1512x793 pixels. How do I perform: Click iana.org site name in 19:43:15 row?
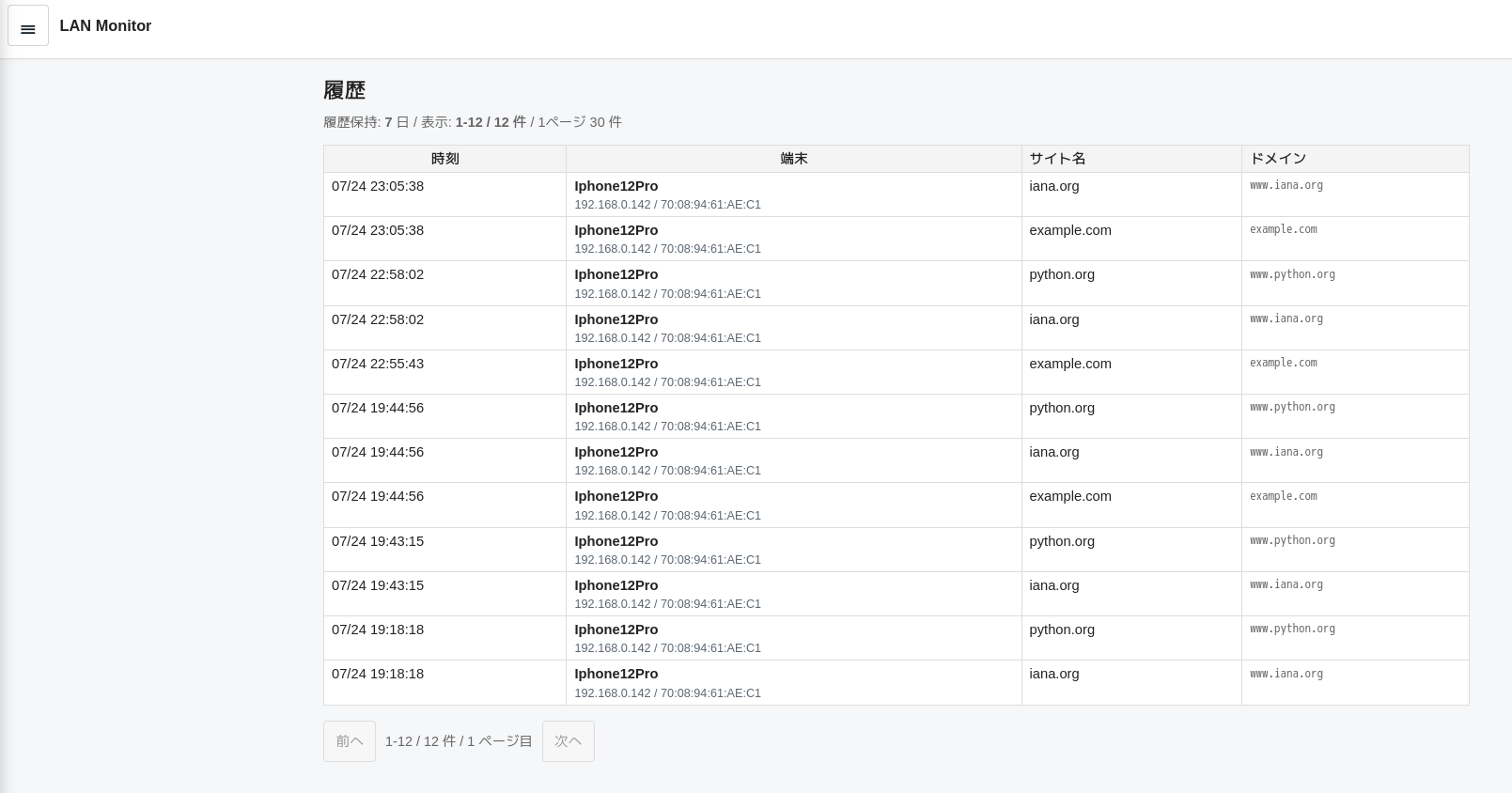(x=1054, y=585)
